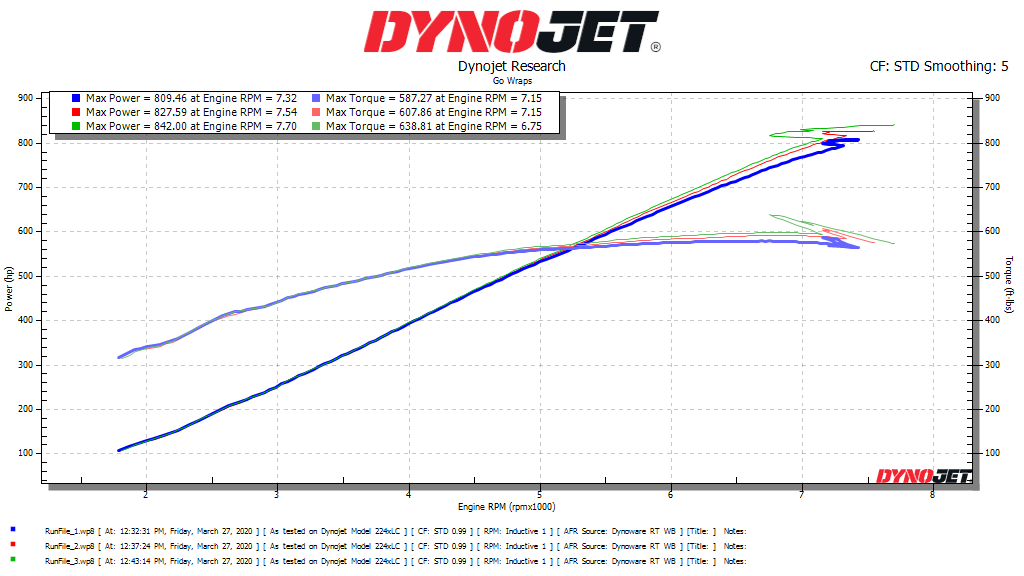Click the green Max Power 842.00 legend swatch
Image resolution: width=1024 pixels, height=576 pixels.
pos(76,126)
